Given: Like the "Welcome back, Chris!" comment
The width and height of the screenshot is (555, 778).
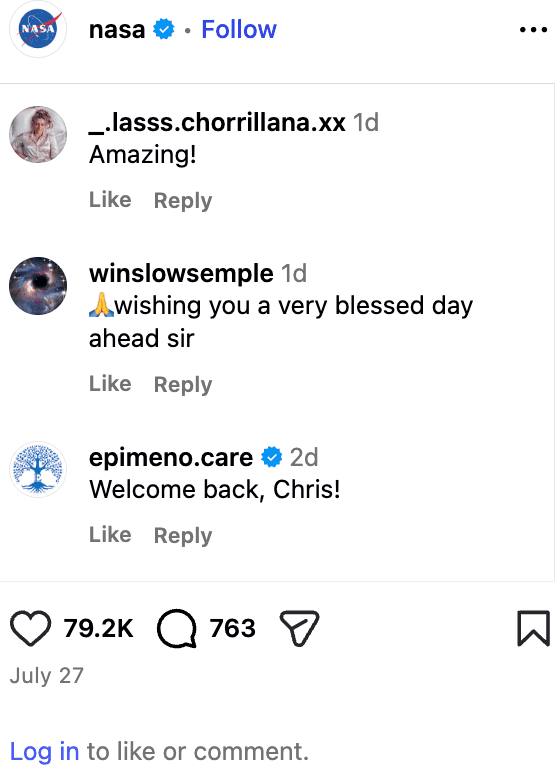Looking at the screenshot, I should 110,534.
